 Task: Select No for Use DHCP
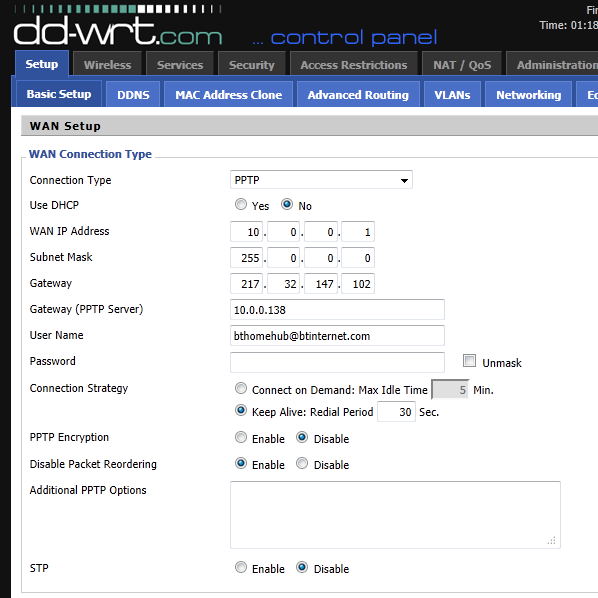(x=287, y=204)
